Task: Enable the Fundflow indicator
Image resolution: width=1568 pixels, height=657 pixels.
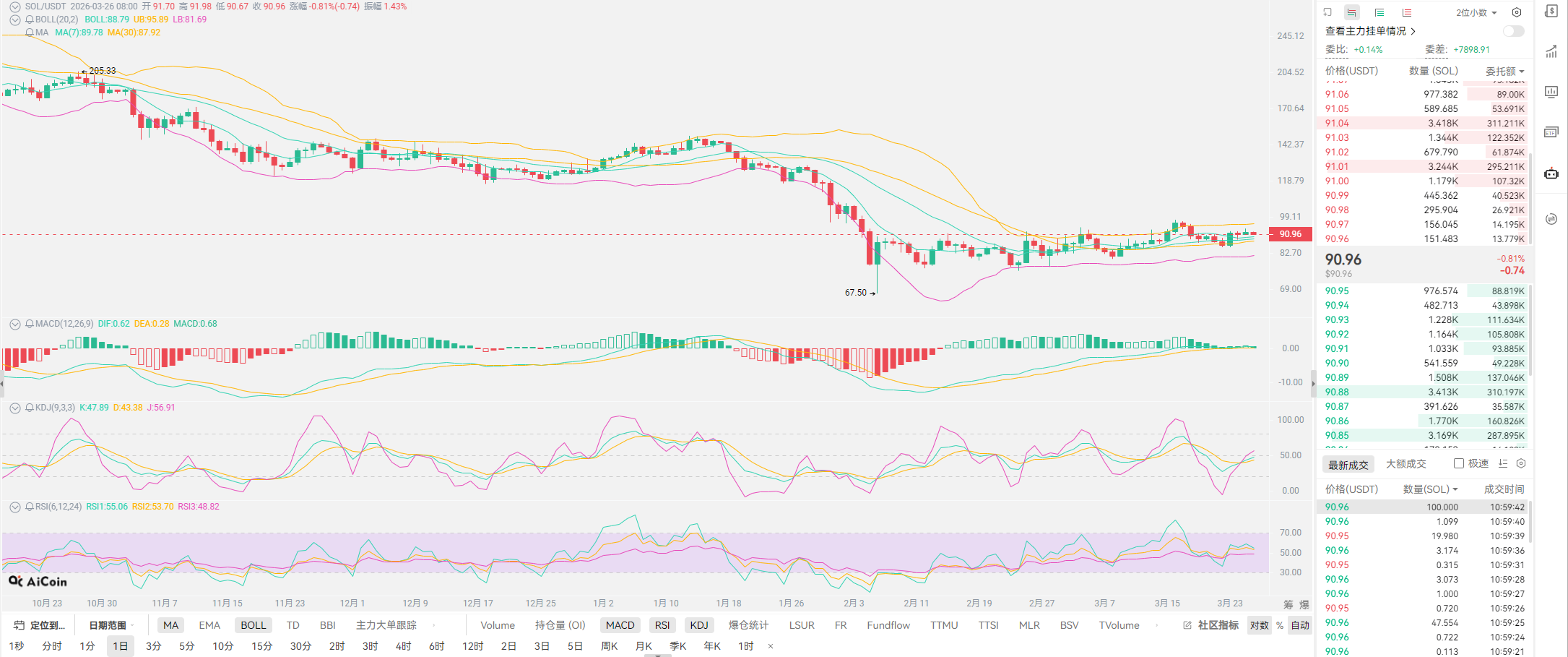Action: coord(888,625)
